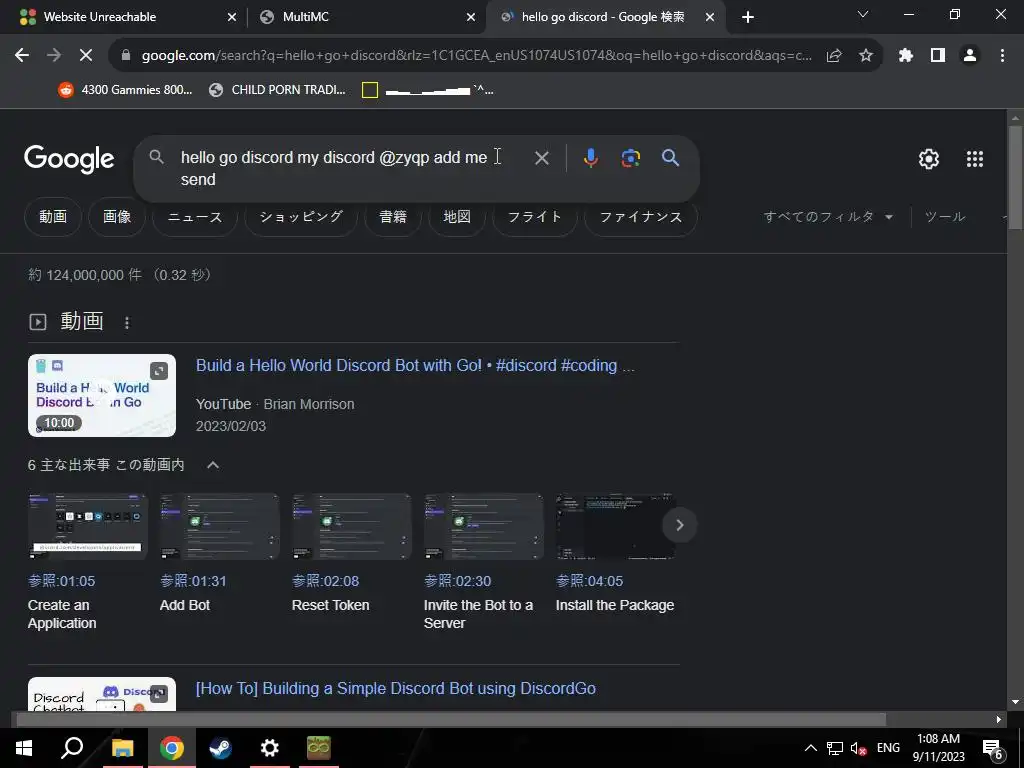Click the Google logo to go home
The image size is (1024, 768).
(69, 159)
